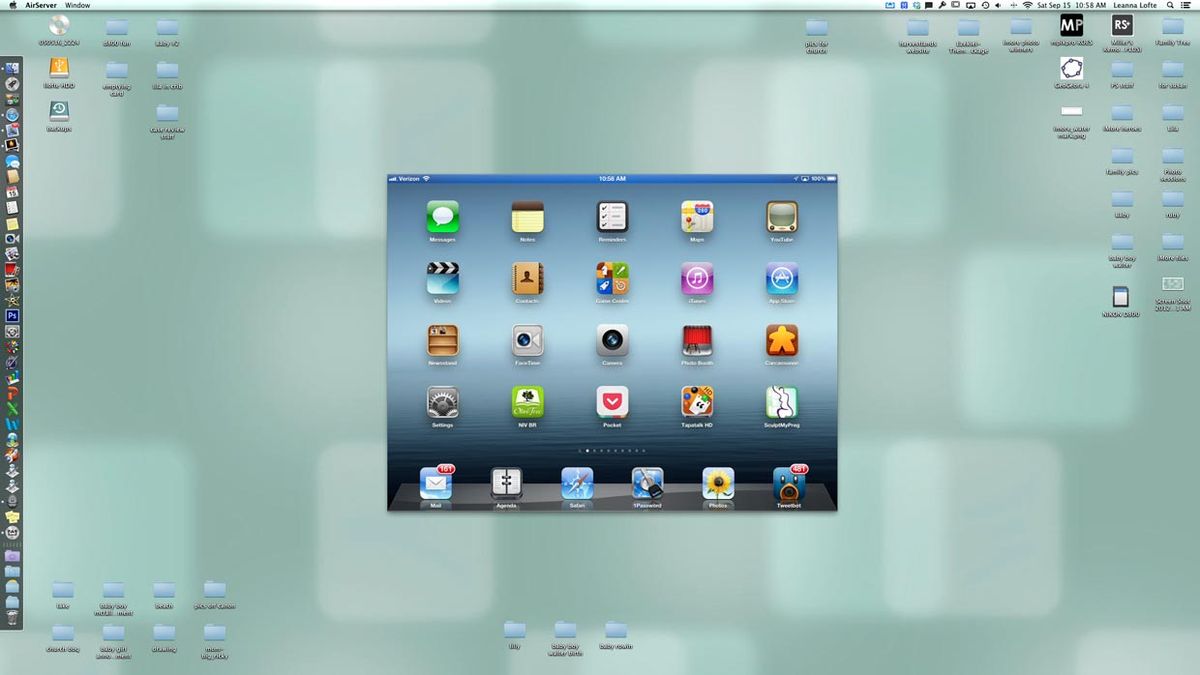This screenshot has height=675, width=1200.
Task: Launch the Tapatalk HD app
Action: pos(697,402)
